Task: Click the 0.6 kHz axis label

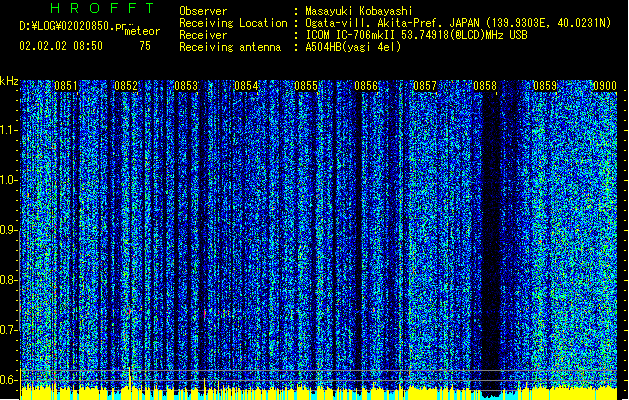Action: (x=9, y=380)
